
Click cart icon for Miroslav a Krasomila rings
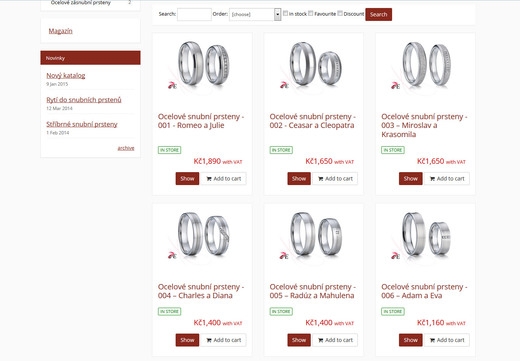[432, 179]
